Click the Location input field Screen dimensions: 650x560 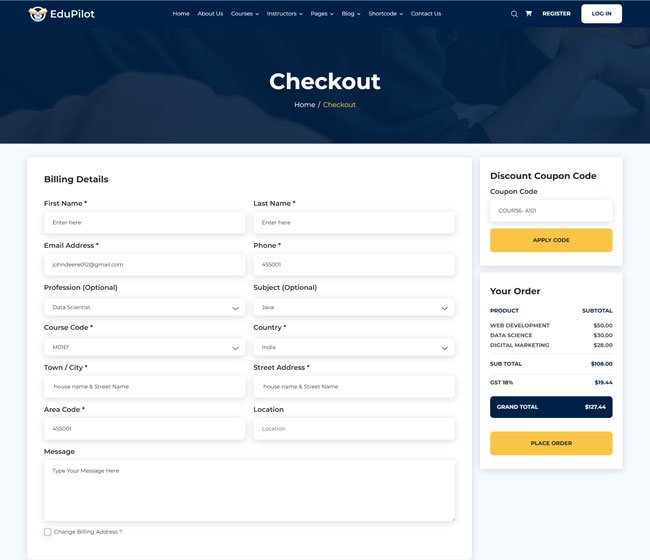click(354, 429)
